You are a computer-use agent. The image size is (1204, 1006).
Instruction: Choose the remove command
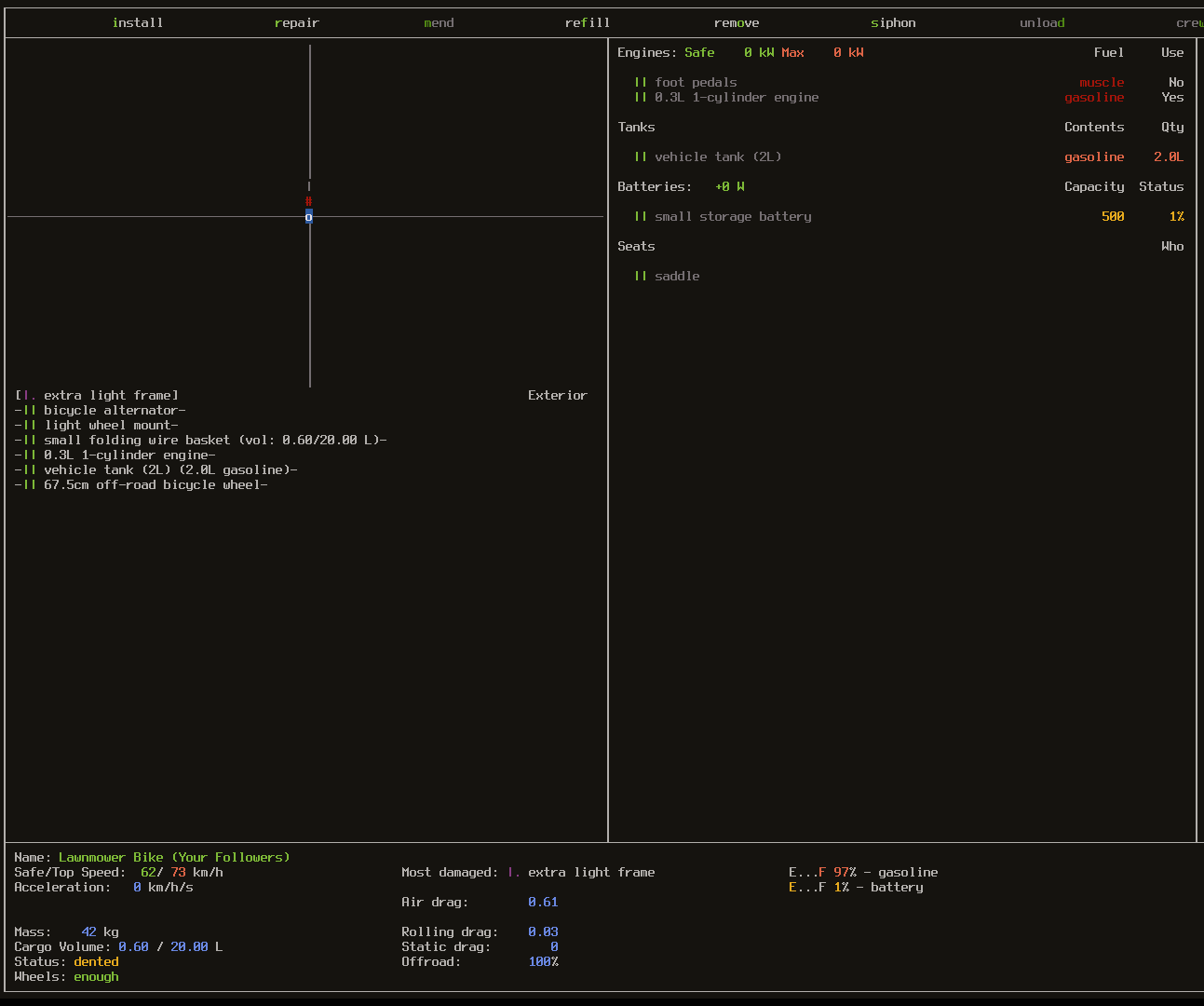[737, 23]
